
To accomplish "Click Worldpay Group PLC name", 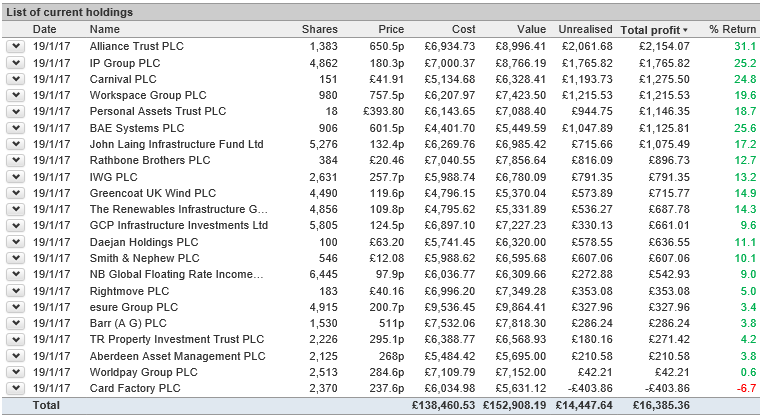I will coord(144,372).
